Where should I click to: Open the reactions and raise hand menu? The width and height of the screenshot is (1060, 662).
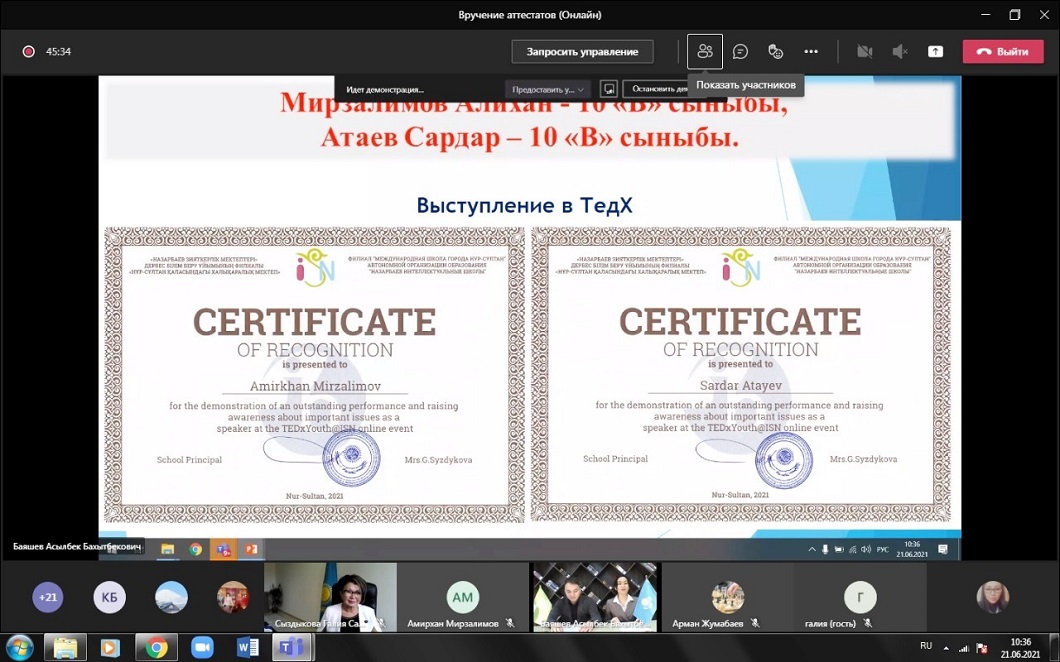pos(775,52)
